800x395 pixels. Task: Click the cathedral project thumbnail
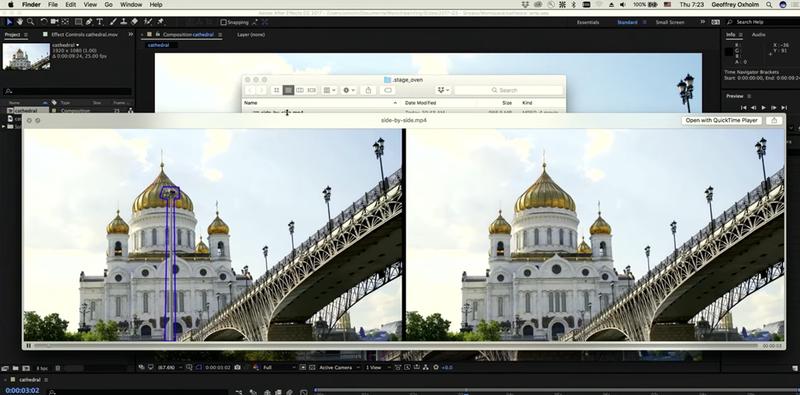pos(26,56)
